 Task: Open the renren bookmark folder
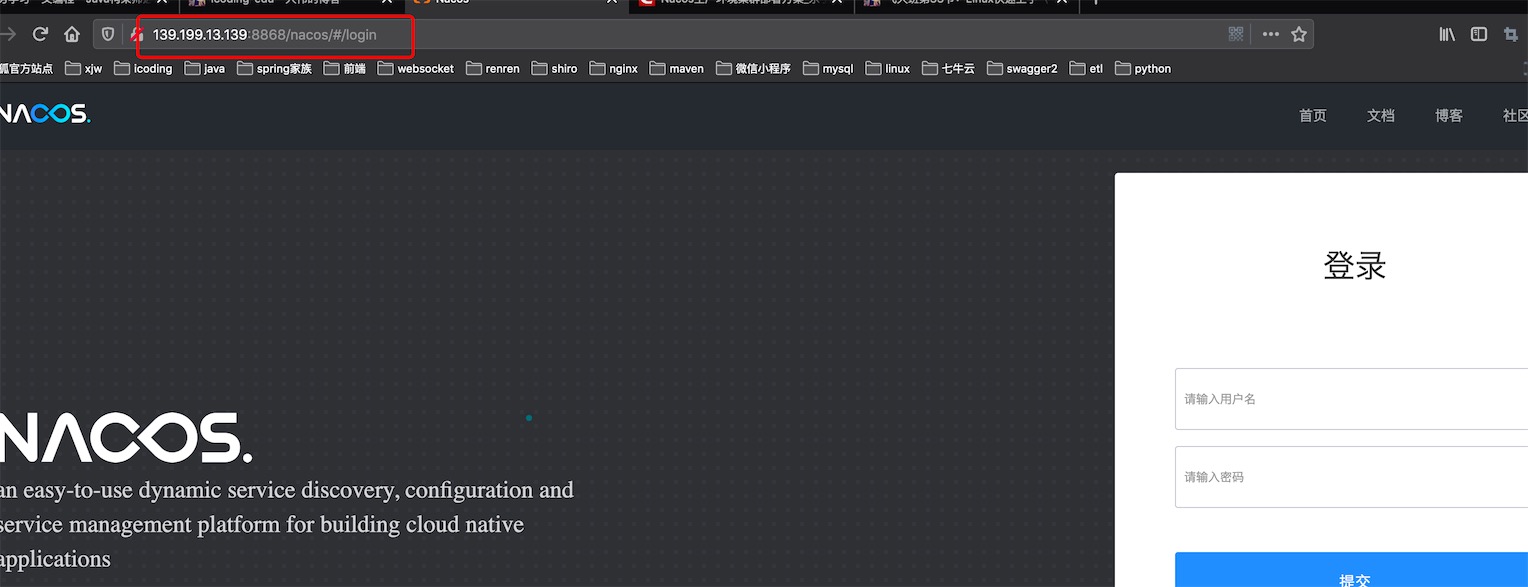pos(492,69)
